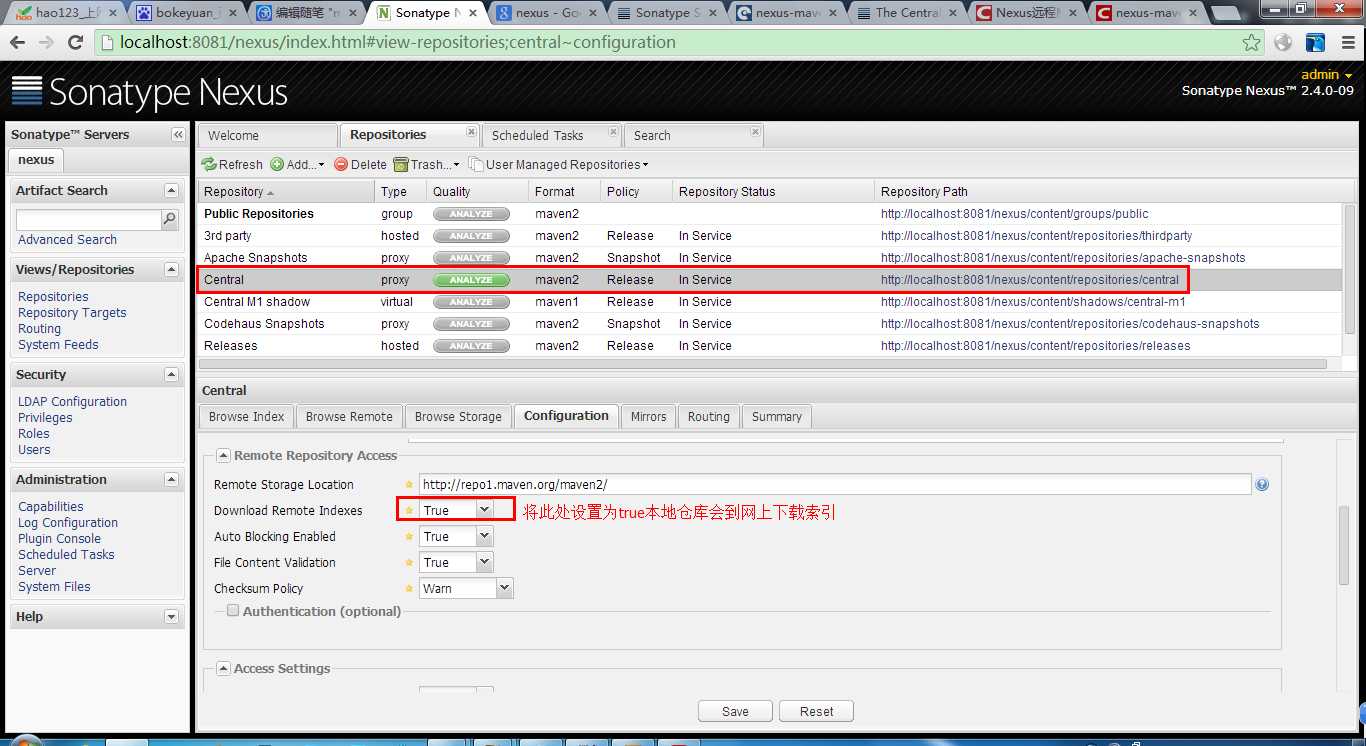Open the Routing configuration tab

point(709,416)
